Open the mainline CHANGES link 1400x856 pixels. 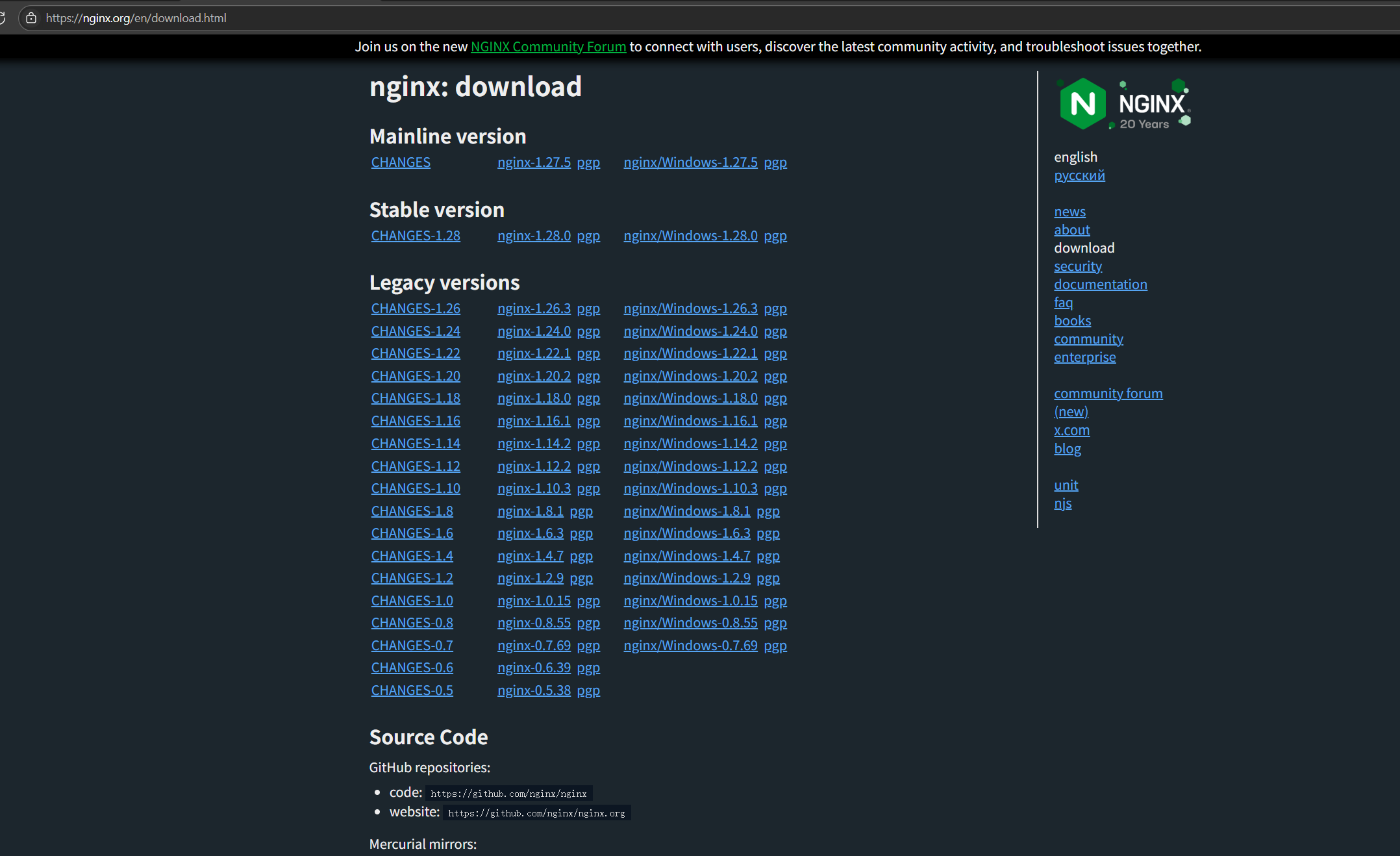(x=401, y=162)
